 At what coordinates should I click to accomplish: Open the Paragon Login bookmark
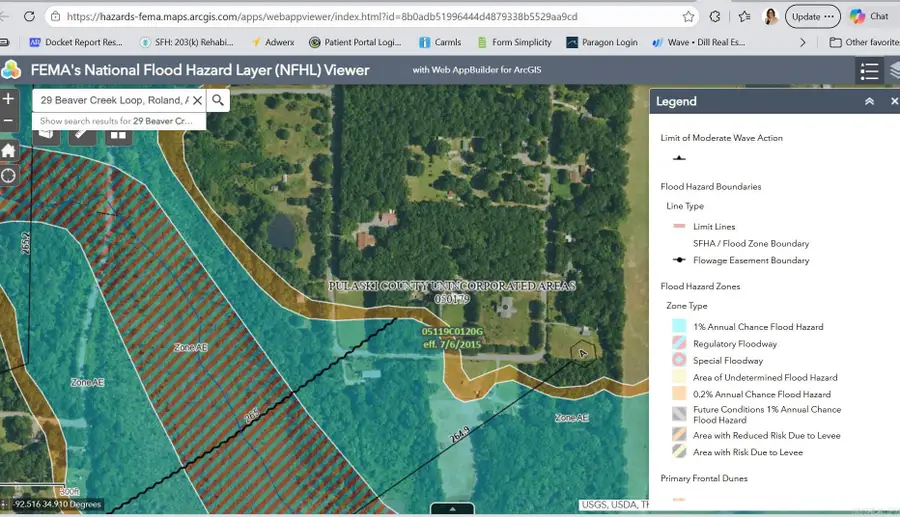point(602,42)
